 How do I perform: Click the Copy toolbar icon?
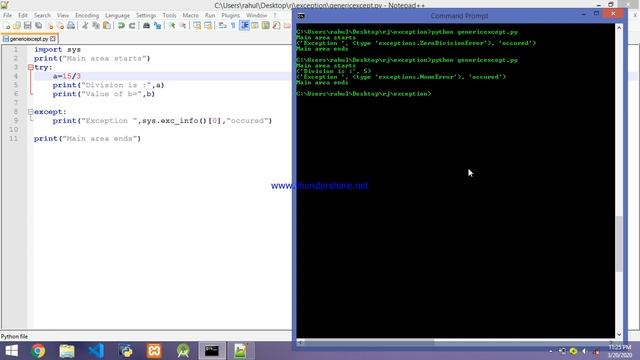[x=96, y=26]
